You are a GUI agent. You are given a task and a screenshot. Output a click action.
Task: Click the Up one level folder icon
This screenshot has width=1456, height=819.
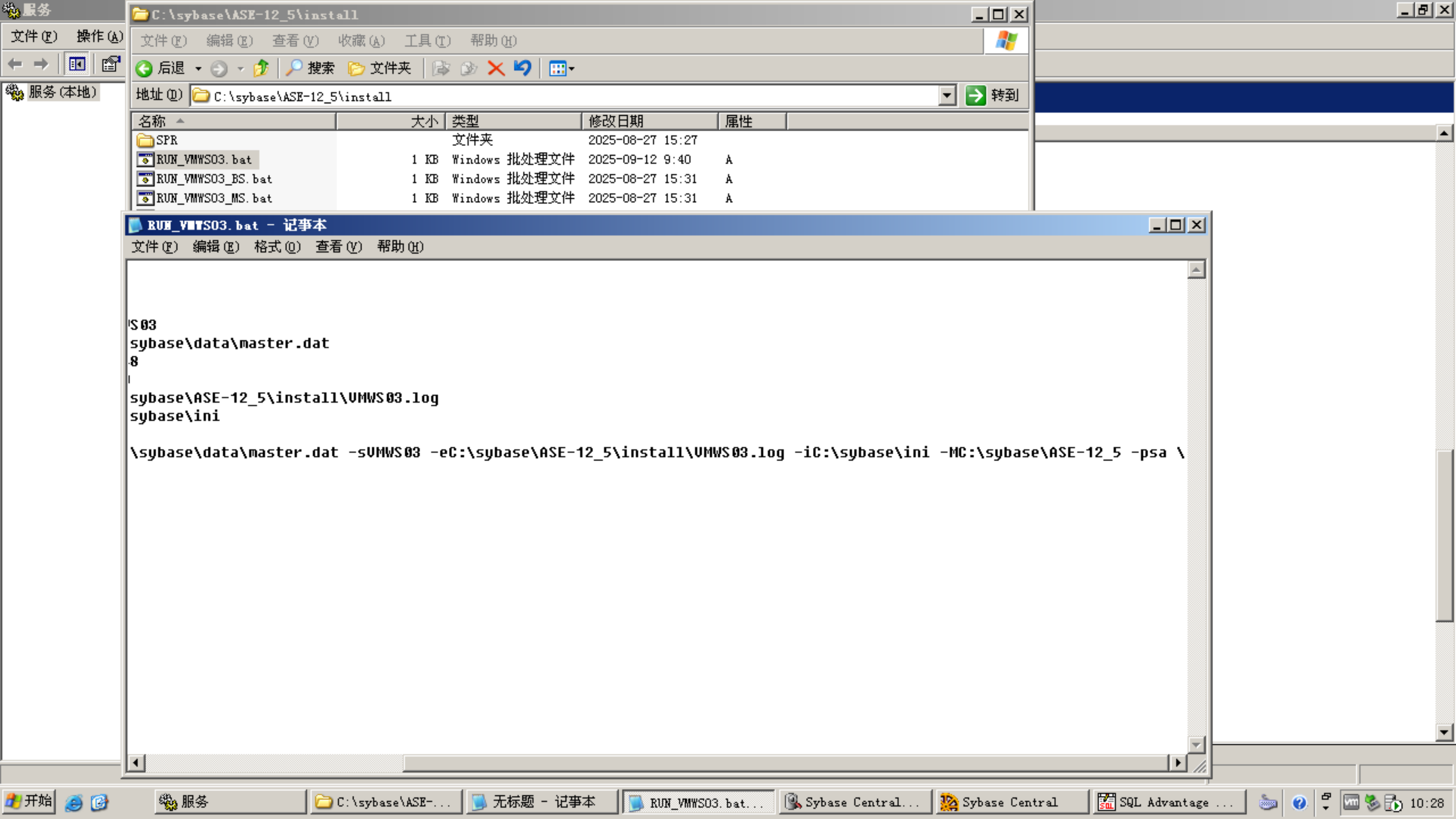pyautogui.click(x=261, y=68)
